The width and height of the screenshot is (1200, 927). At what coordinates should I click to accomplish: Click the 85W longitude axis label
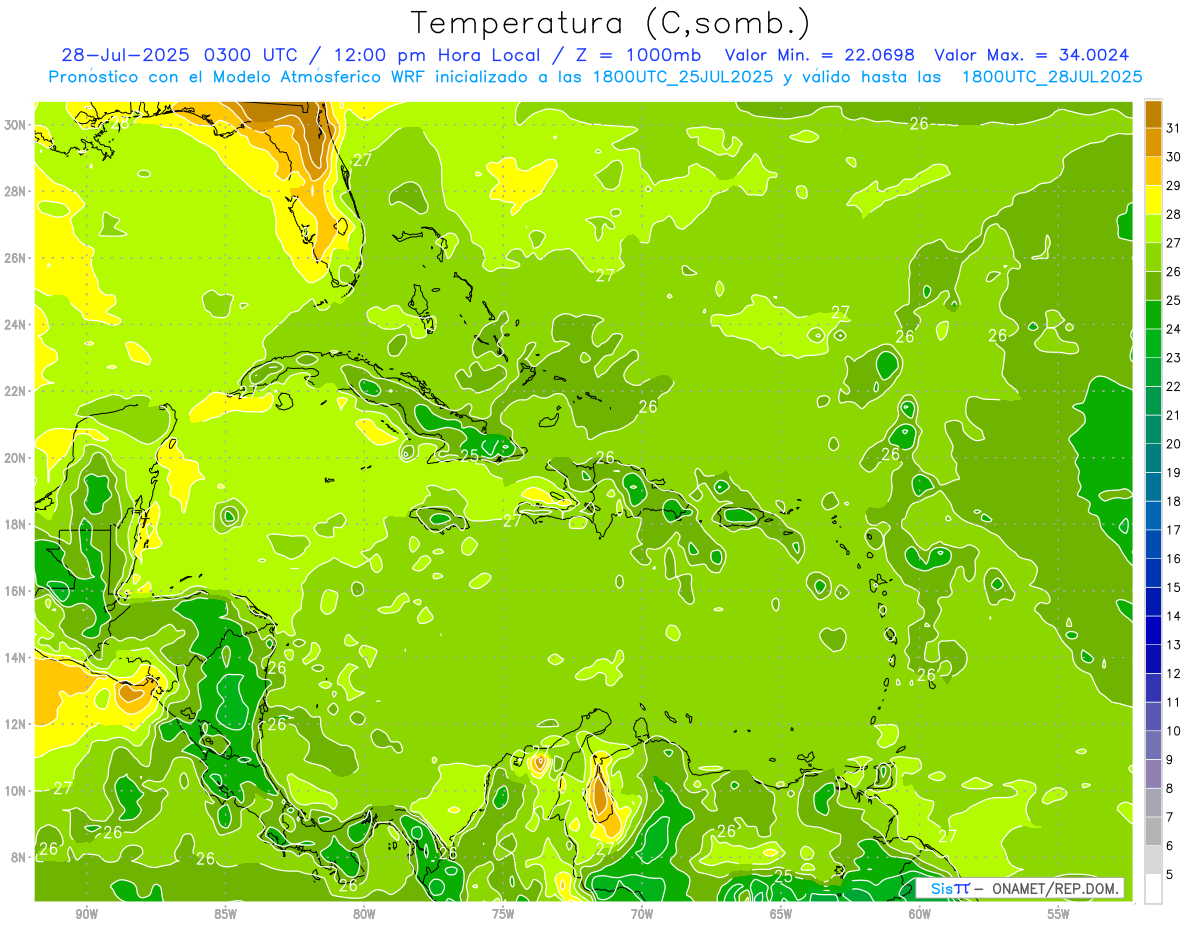(225, 914)
